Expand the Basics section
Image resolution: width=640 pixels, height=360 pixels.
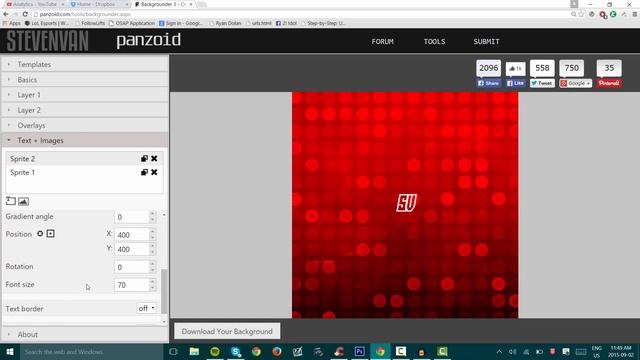[85, 80]
